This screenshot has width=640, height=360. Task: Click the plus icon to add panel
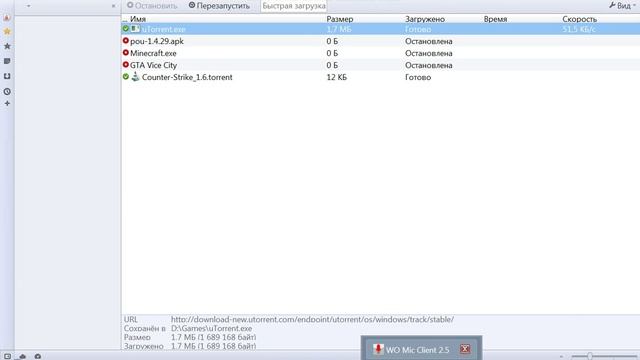pos(7,104)
